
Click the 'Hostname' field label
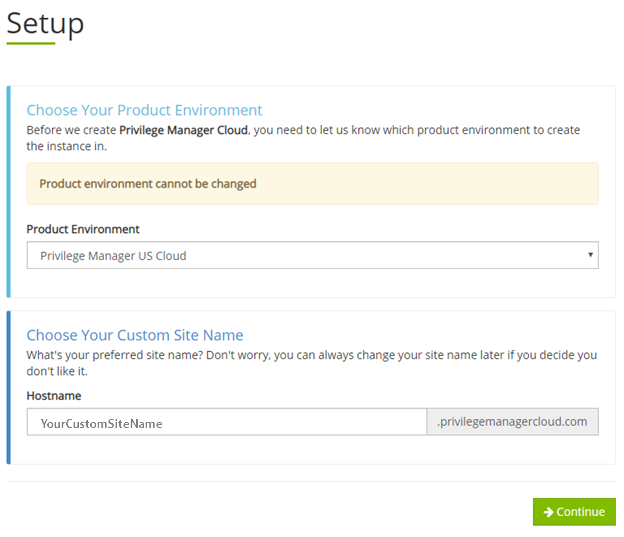click(x=56, y=396)
